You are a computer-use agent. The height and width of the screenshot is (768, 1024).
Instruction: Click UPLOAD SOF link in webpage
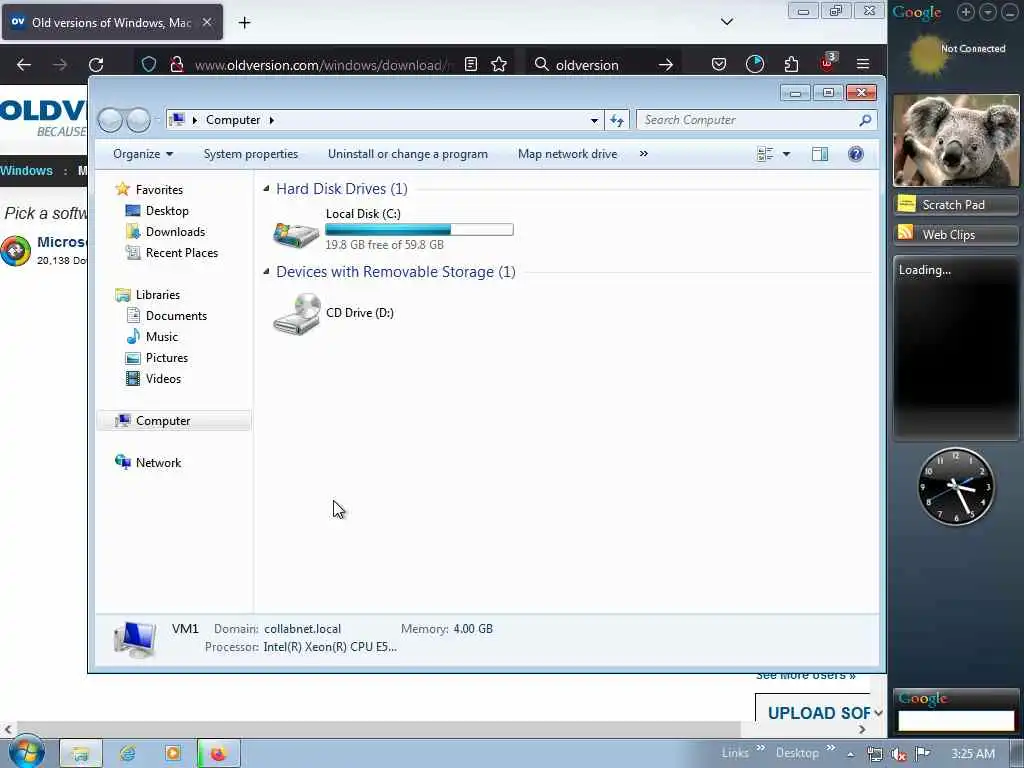click(819, 713)
